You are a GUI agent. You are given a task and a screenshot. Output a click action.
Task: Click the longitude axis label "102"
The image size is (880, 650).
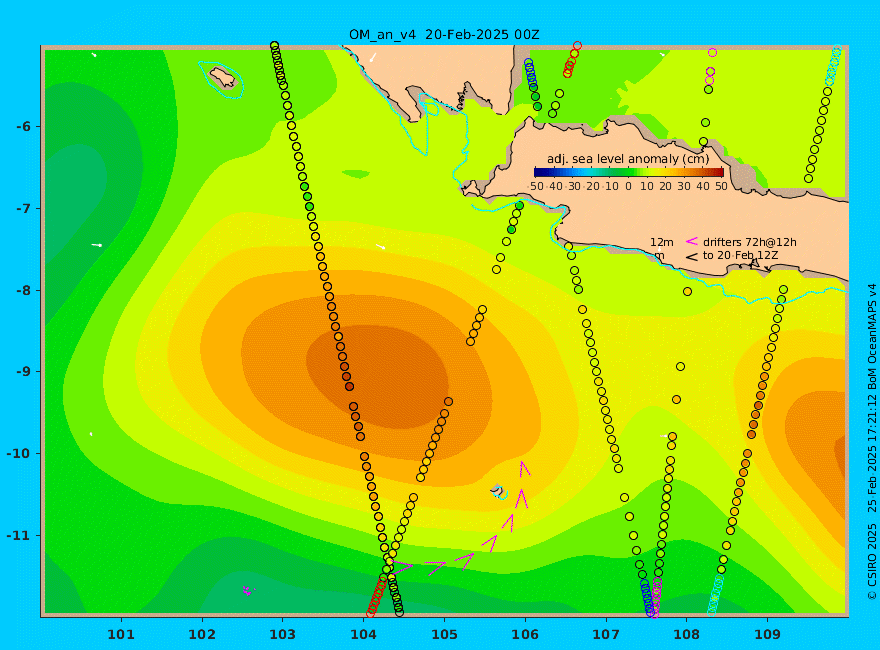[x=201, y=635]
